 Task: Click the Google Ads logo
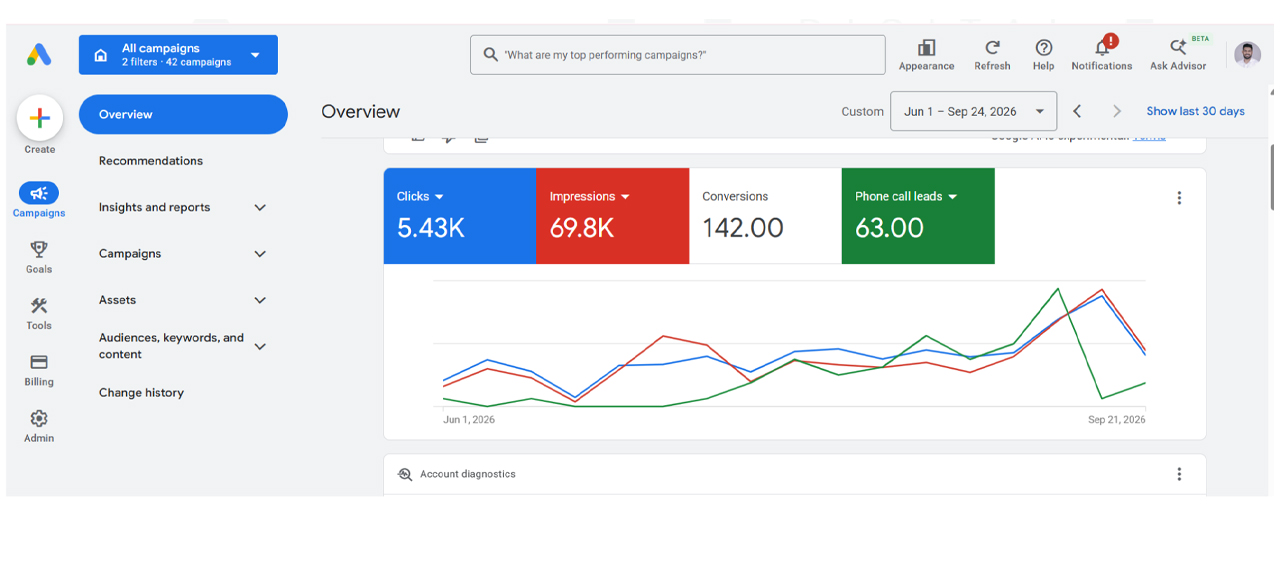pos(39,55)
